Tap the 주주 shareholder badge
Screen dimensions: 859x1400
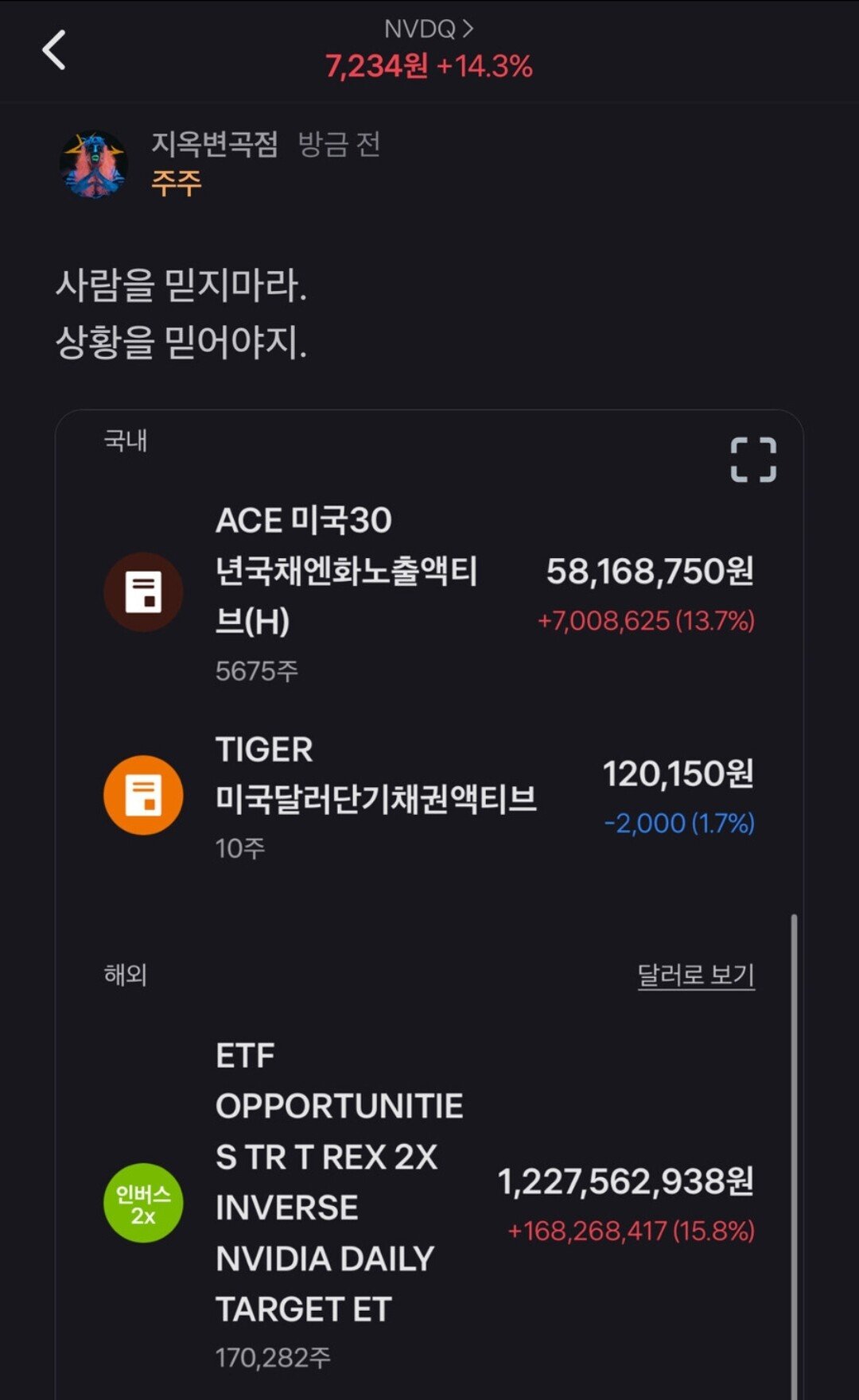(177, 183)
